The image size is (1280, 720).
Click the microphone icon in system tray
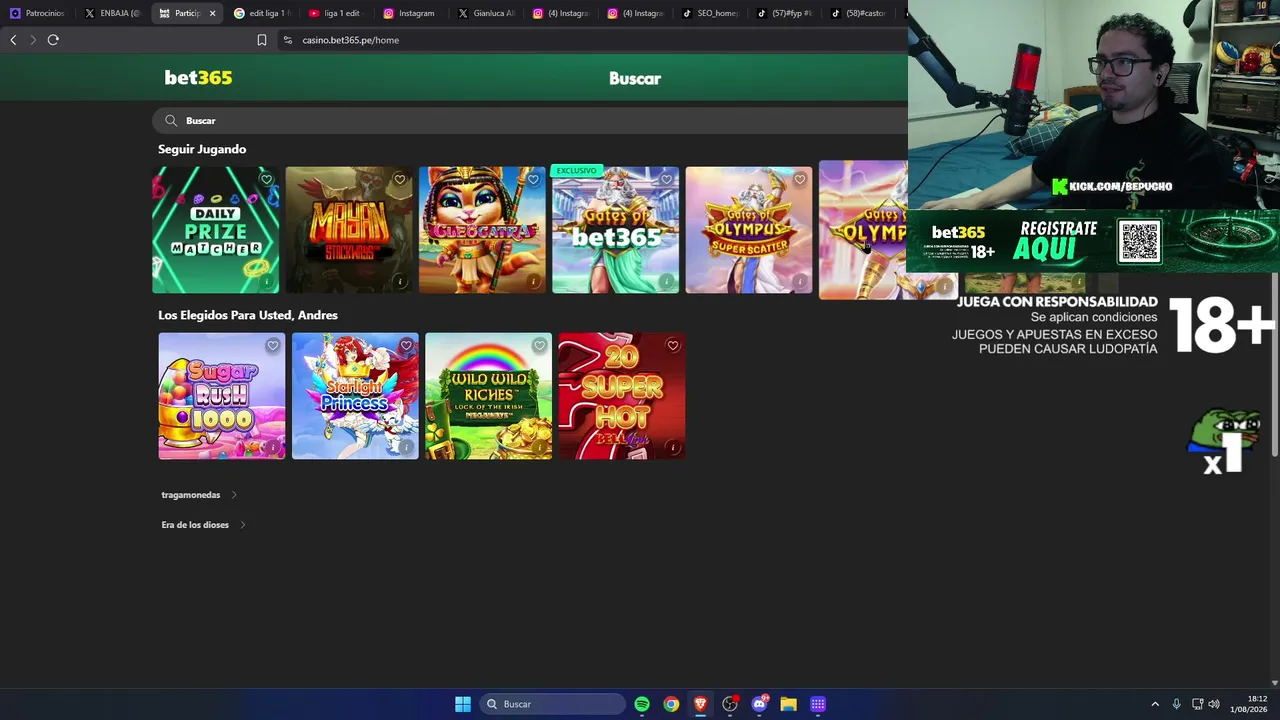(1177, 704)
